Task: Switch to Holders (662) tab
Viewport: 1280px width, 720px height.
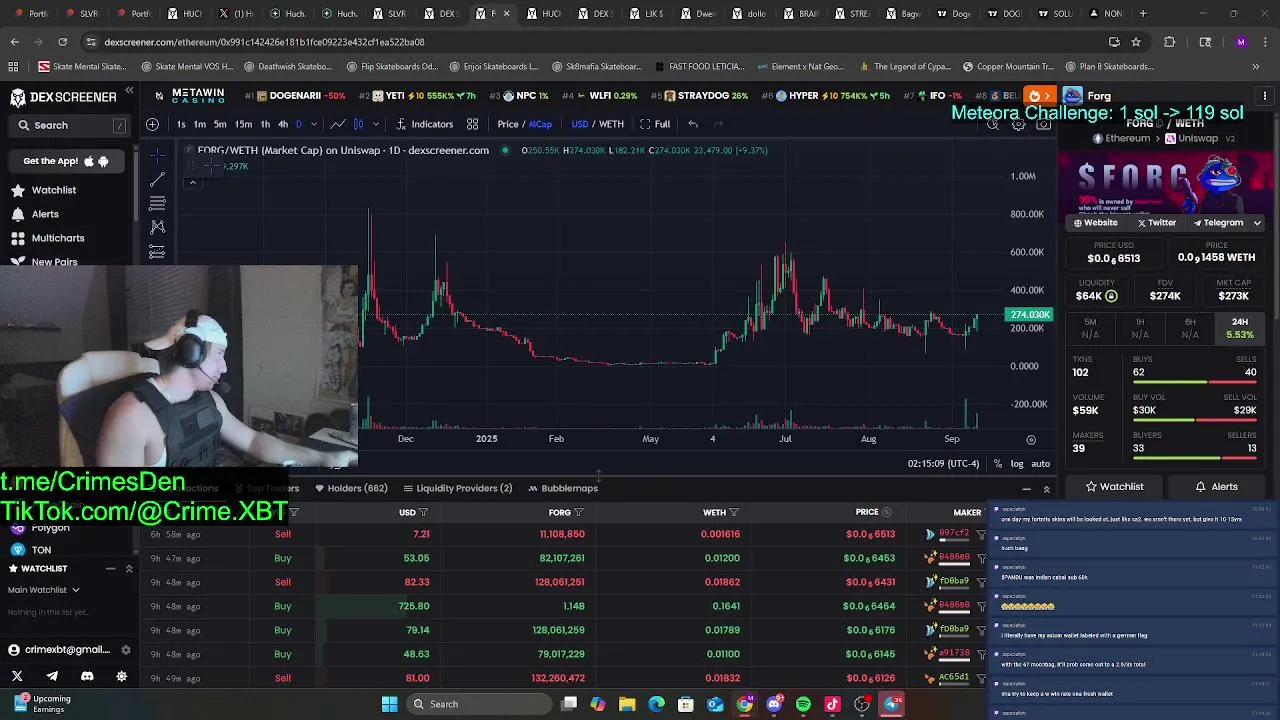Action: coord(351,488)
